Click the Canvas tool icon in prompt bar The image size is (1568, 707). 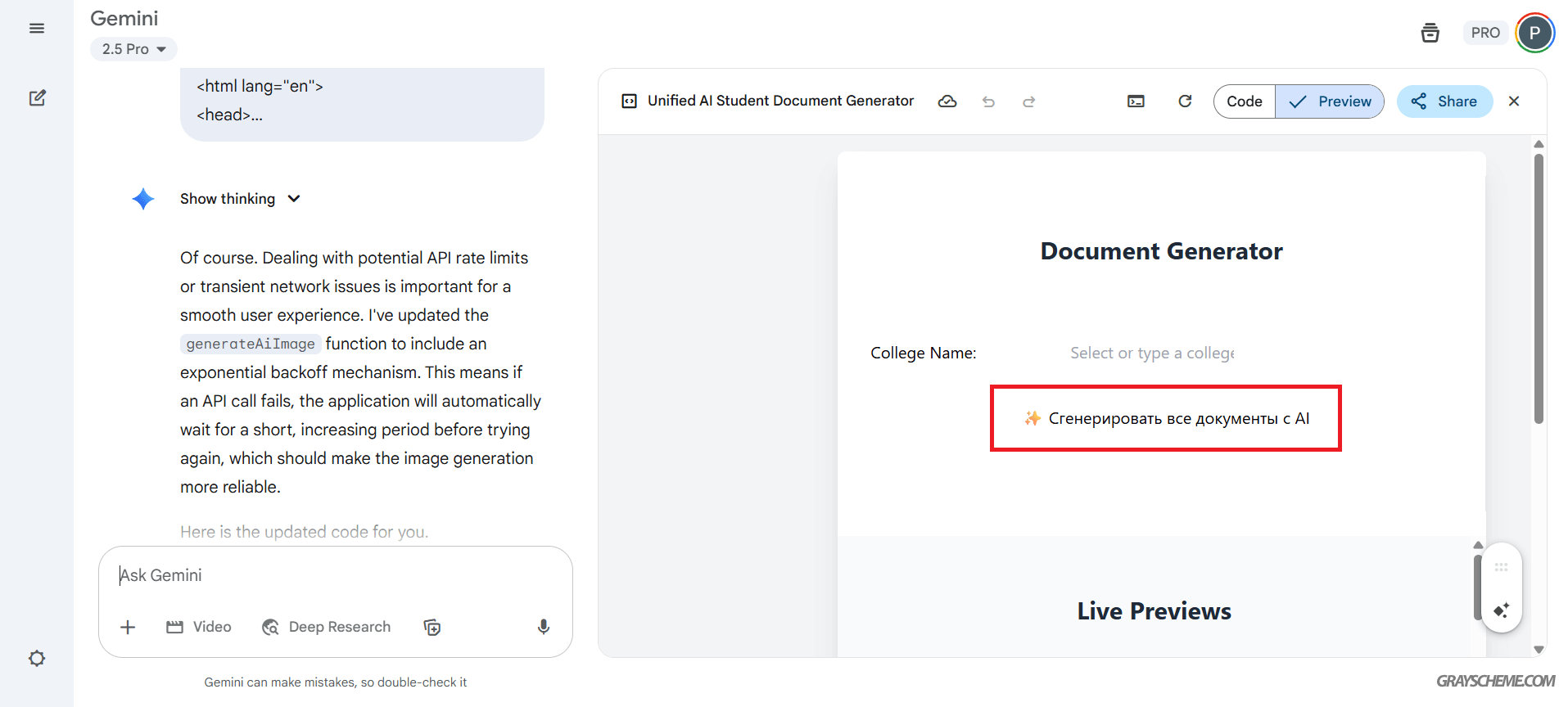pos(432,627)
